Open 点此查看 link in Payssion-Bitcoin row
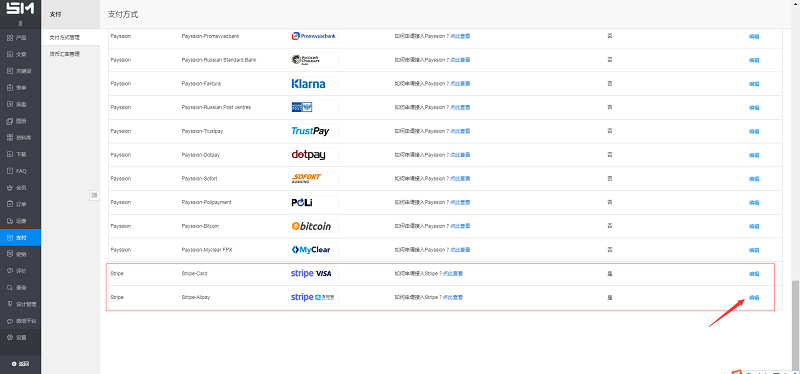Screen dimensions: 800x374 coord(460,226)
